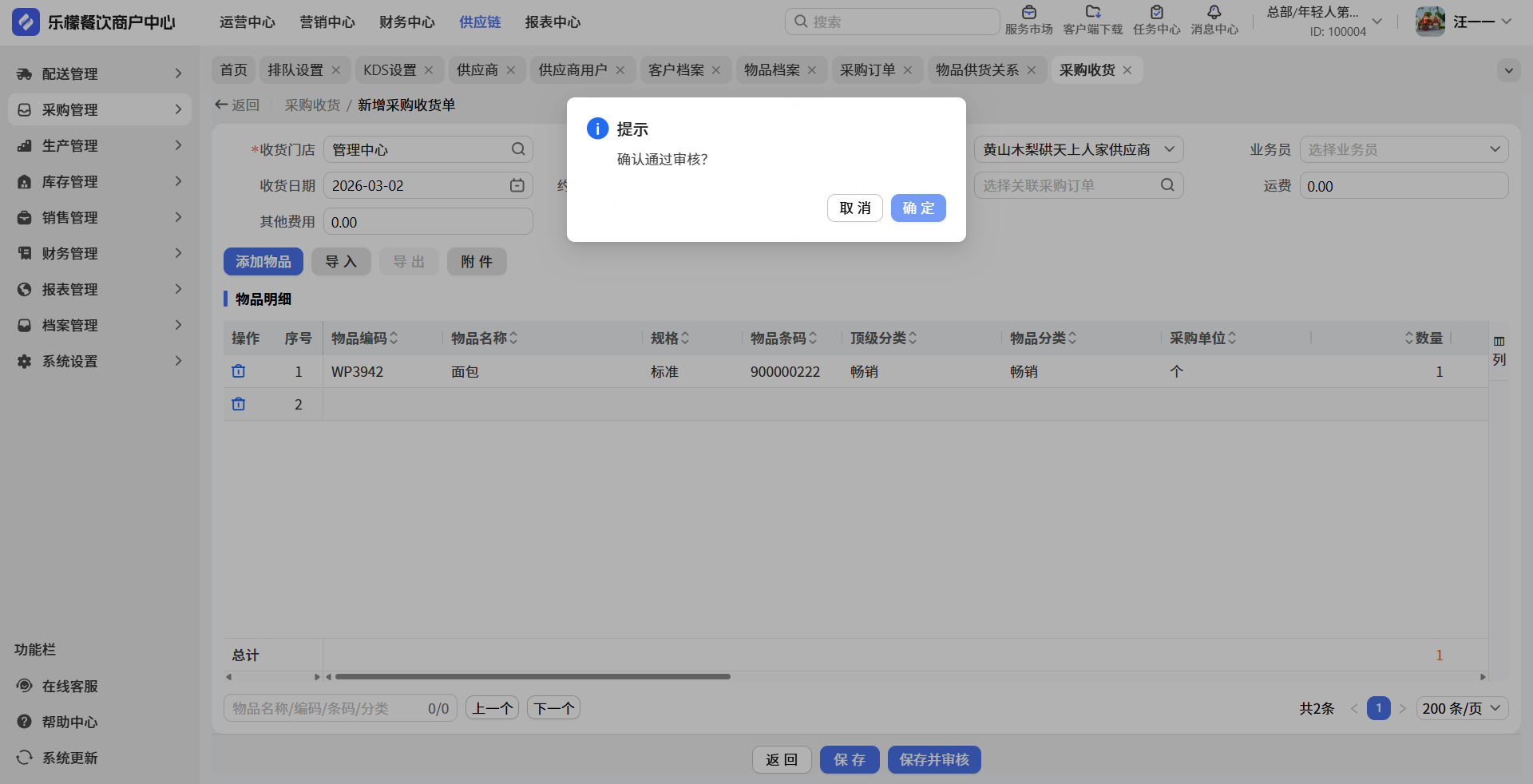Open the 200 条/页 page size dropdown
Viewport: 1533px width, 784px height.
pos(1461,708)
